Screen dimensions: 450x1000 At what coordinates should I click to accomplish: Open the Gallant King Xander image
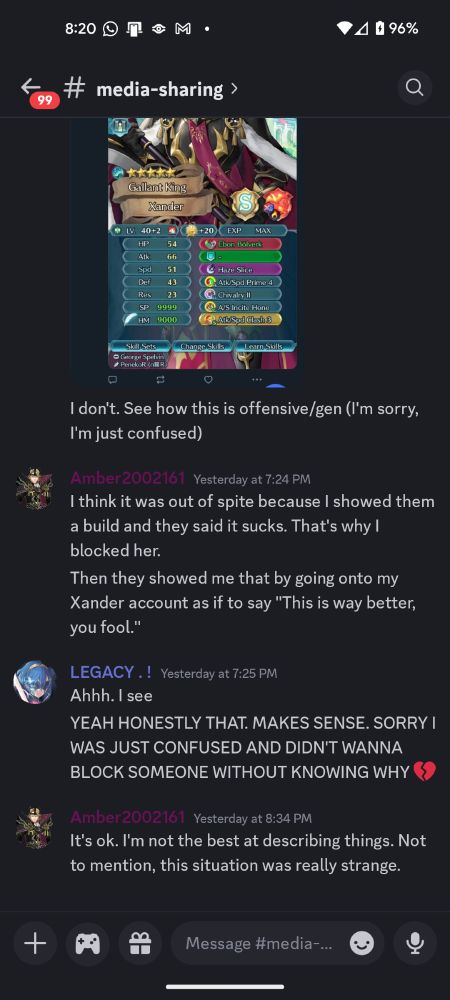(x=202, y=243)
